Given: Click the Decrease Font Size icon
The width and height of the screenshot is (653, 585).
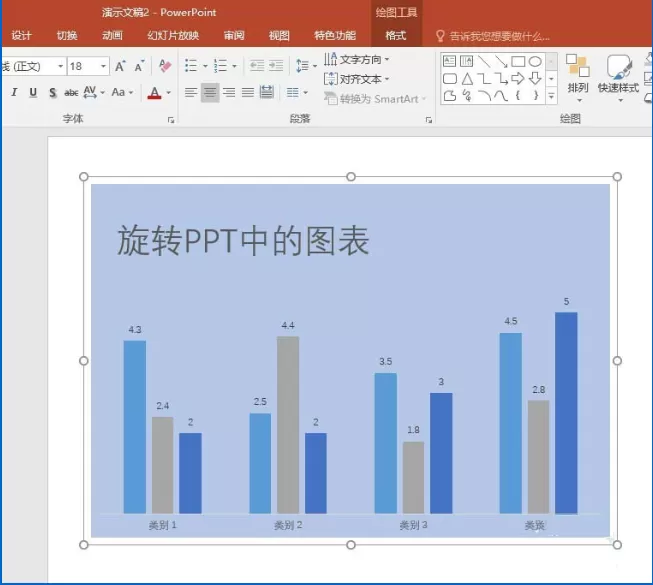Looking at the screenshot, I should (x=140, y=66).
